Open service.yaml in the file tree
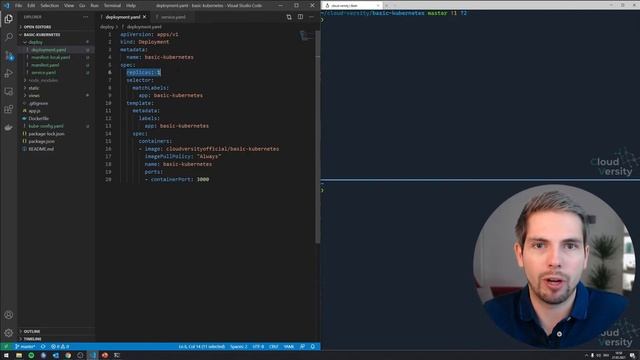640x360 pixels. (x=44, y=73)
